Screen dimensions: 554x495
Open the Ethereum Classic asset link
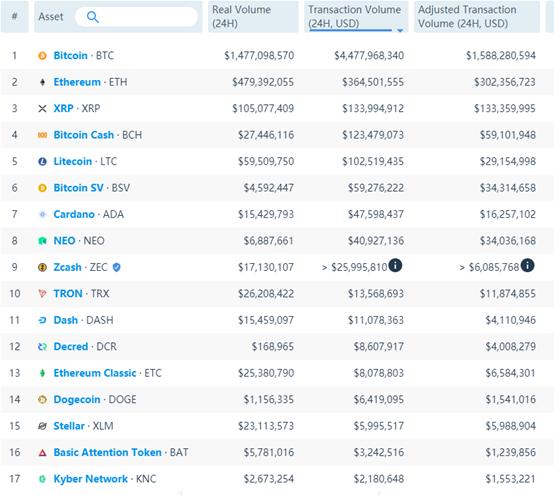(x=95, y=373)
